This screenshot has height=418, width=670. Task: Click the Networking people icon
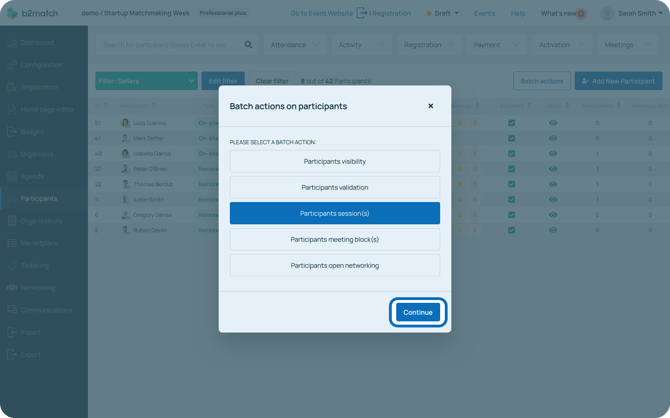(12, 288)
